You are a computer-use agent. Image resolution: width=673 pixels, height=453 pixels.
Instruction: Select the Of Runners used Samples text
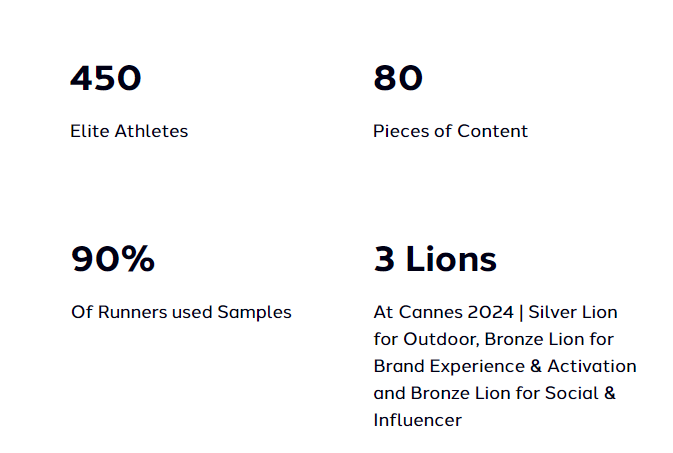181,312
